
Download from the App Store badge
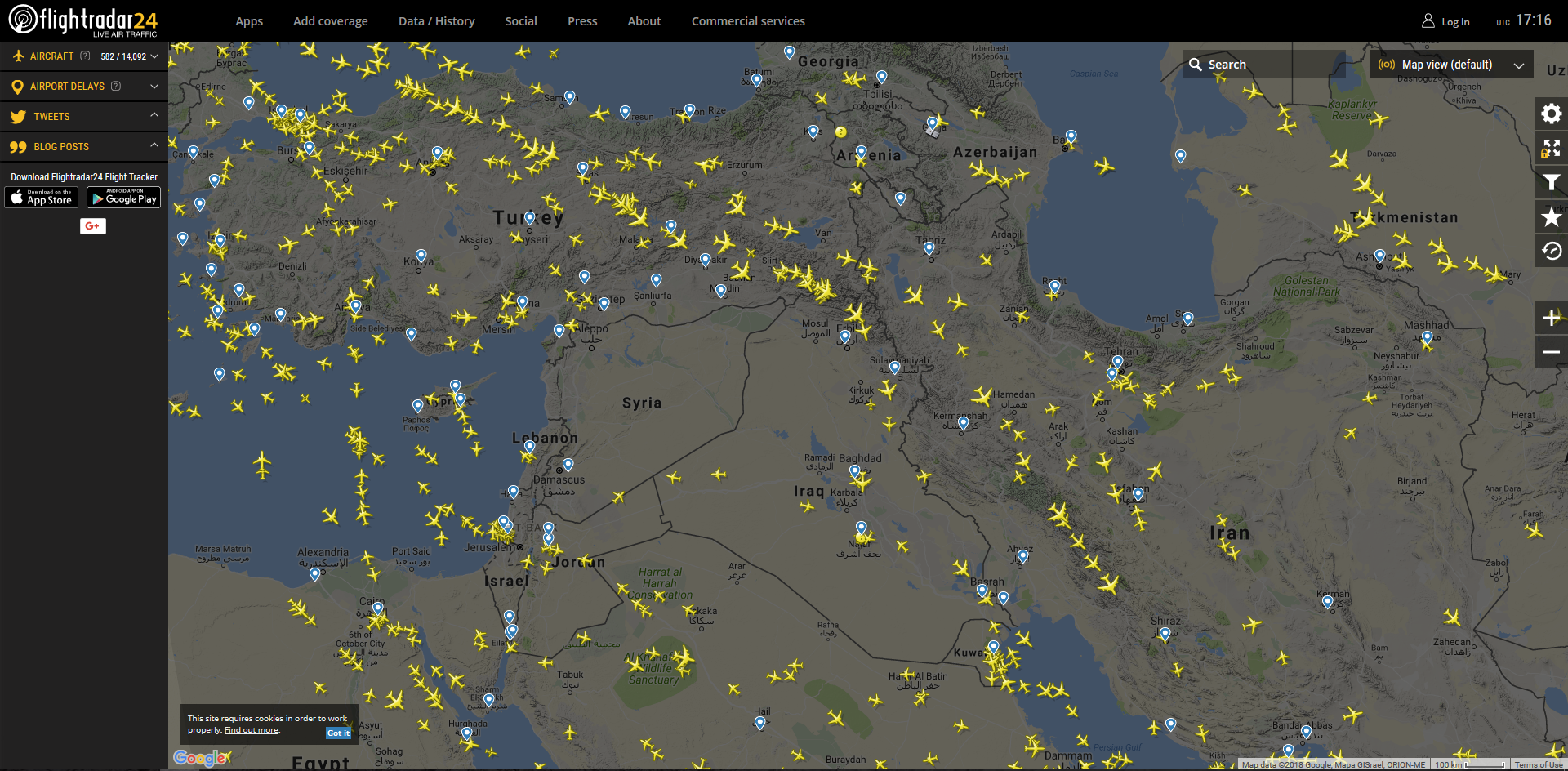coord(42,198)
